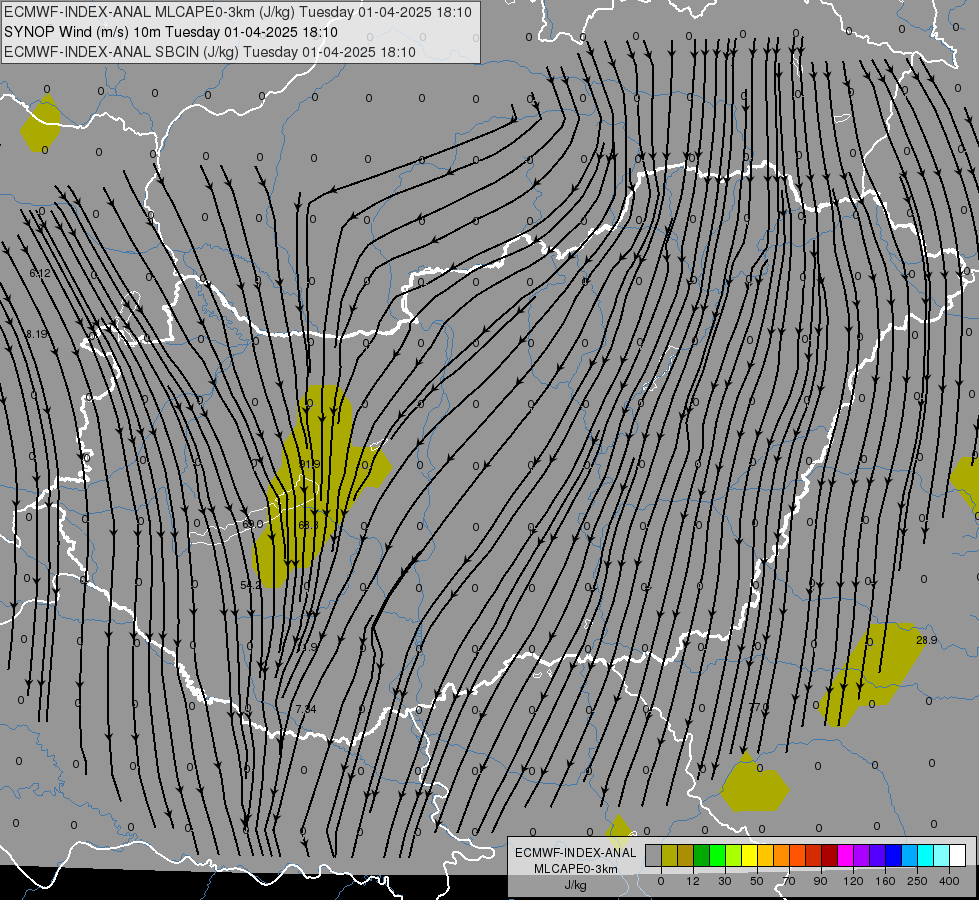Click the pure blue legend swatch
This screenshot has height=900, width=979.
[893, 855]
